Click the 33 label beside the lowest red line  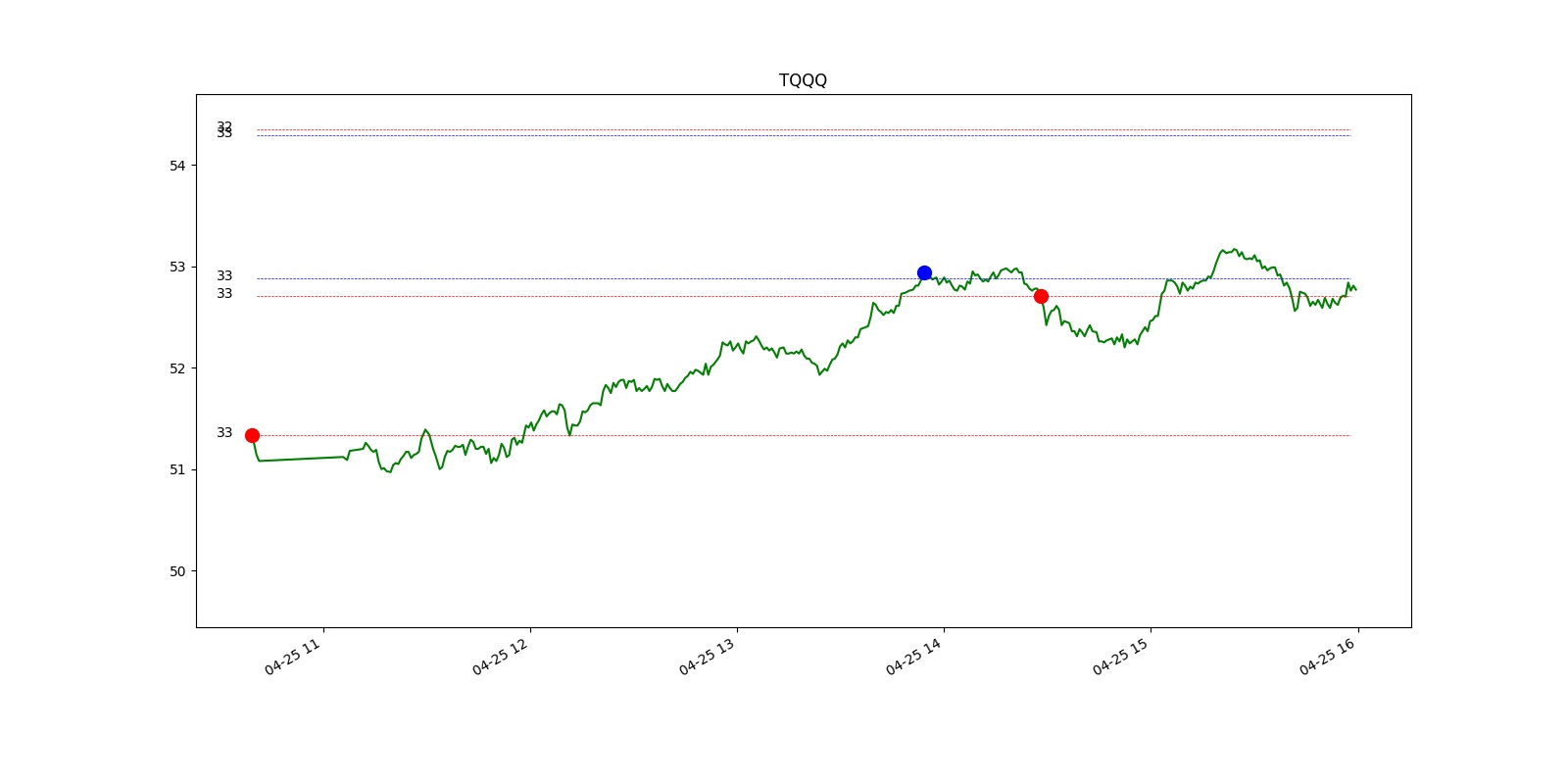click(224, 432)
